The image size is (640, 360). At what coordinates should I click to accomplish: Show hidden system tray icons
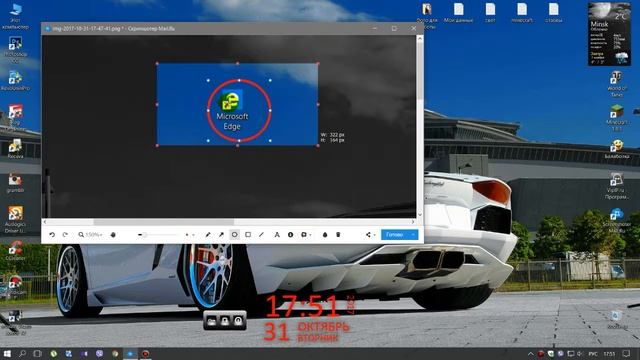point(530,354)
